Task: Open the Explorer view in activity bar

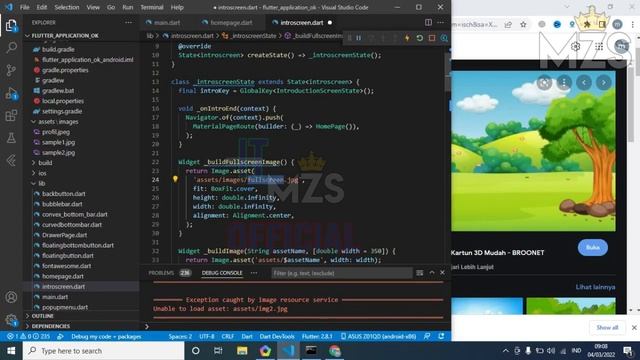Action: click(11, 26)
